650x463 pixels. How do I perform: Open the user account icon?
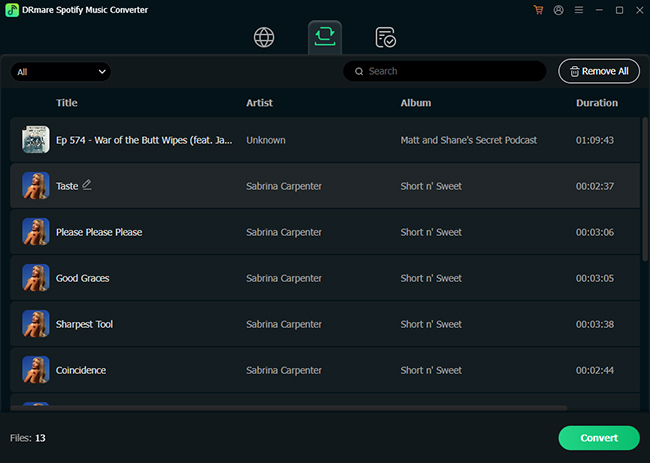pyautogui.click(x=558, y=10)
